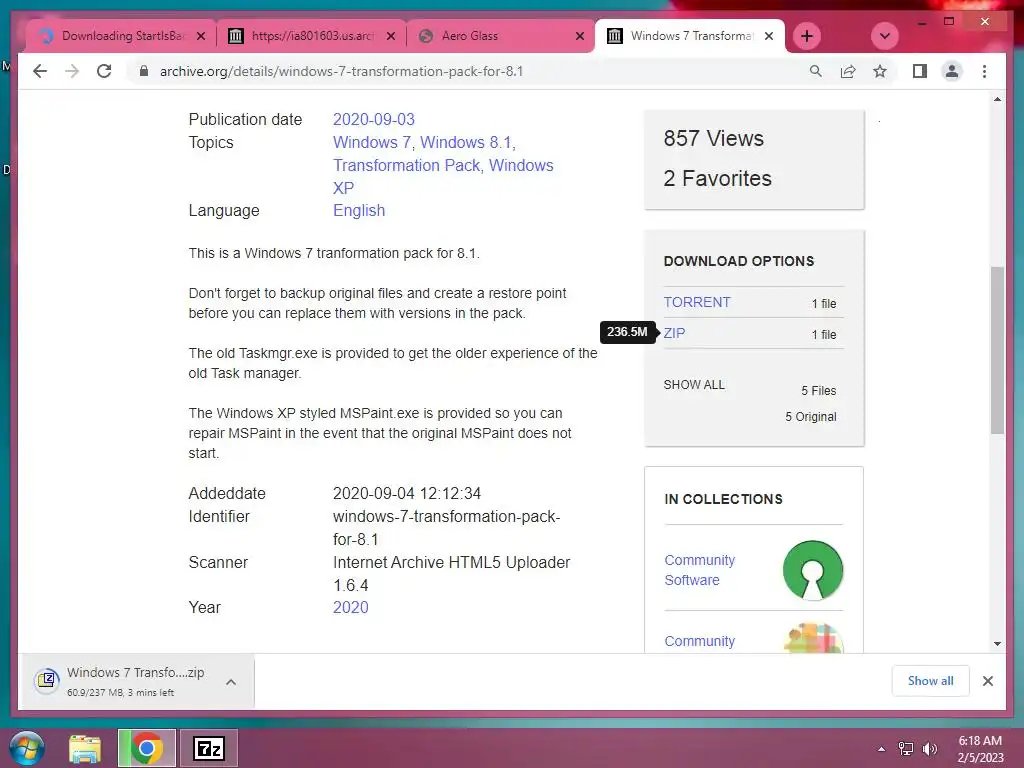Toggle the Chrome side panel
This screenshot has height=768, width=1024.
point(920,71)
